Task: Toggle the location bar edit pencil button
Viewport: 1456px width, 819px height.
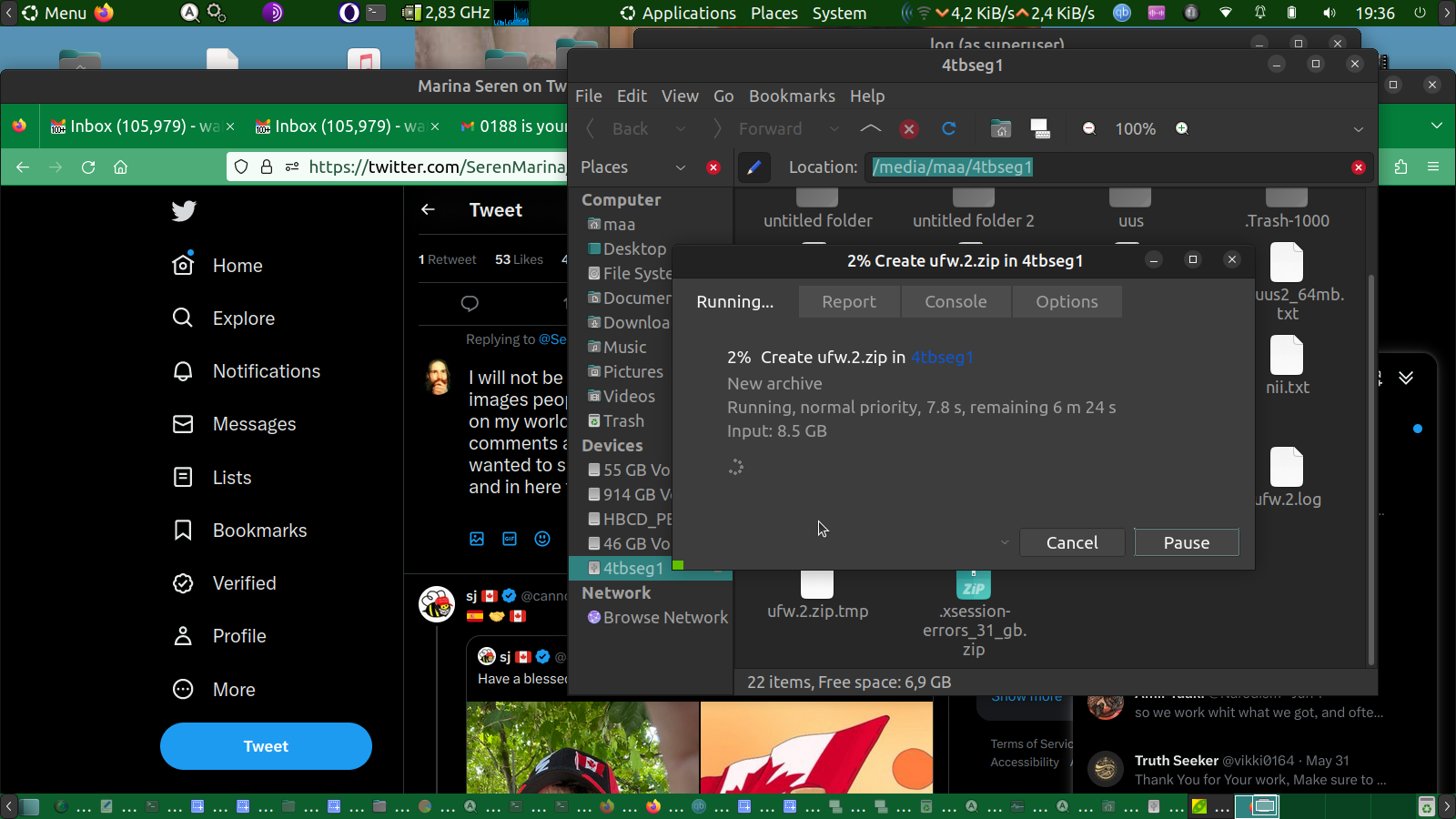Action: click(x=753, y=167)
